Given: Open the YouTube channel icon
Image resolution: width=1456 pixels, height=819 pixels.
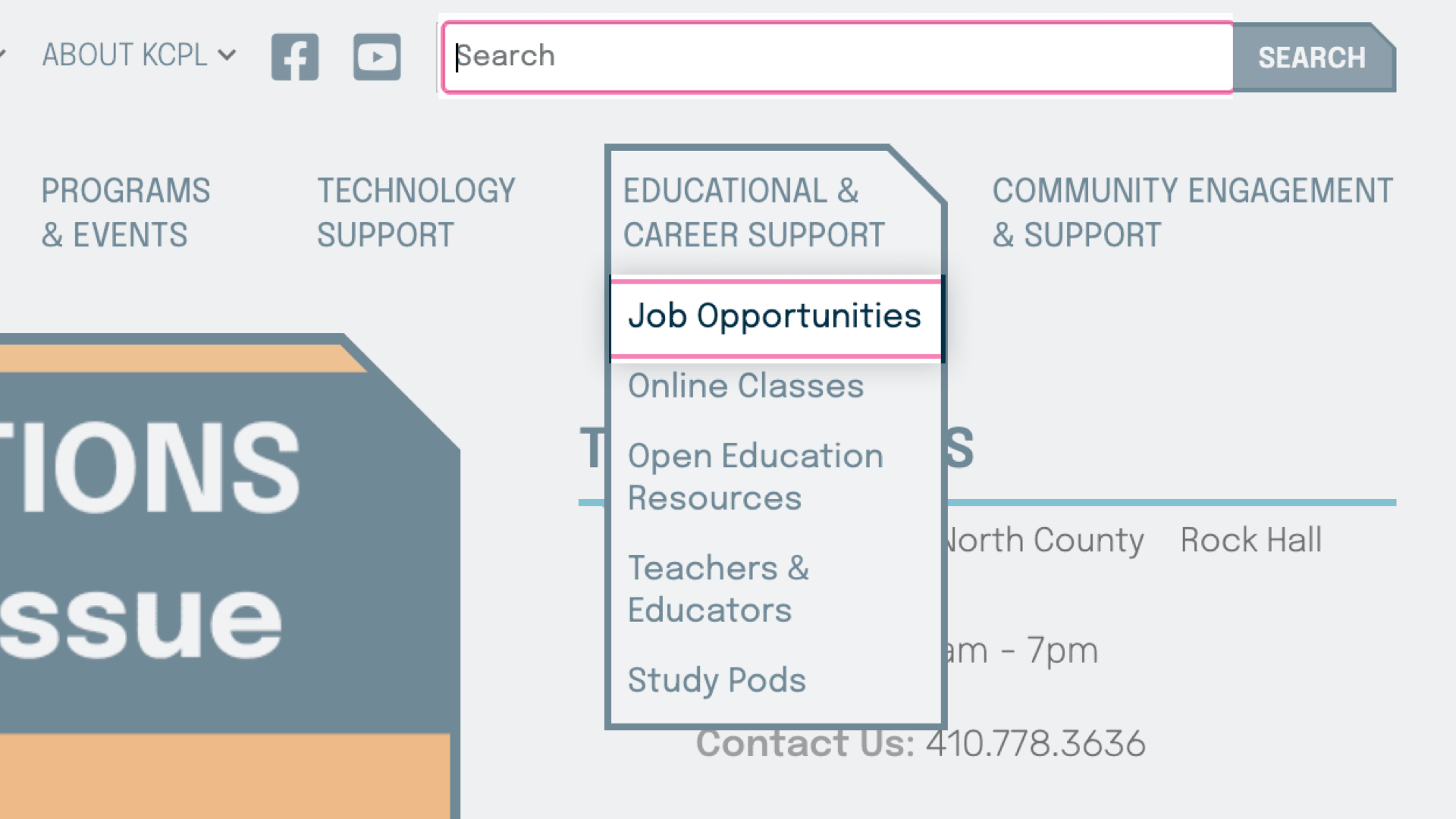Looking at the screenshot, I should [x=377, y=57].
